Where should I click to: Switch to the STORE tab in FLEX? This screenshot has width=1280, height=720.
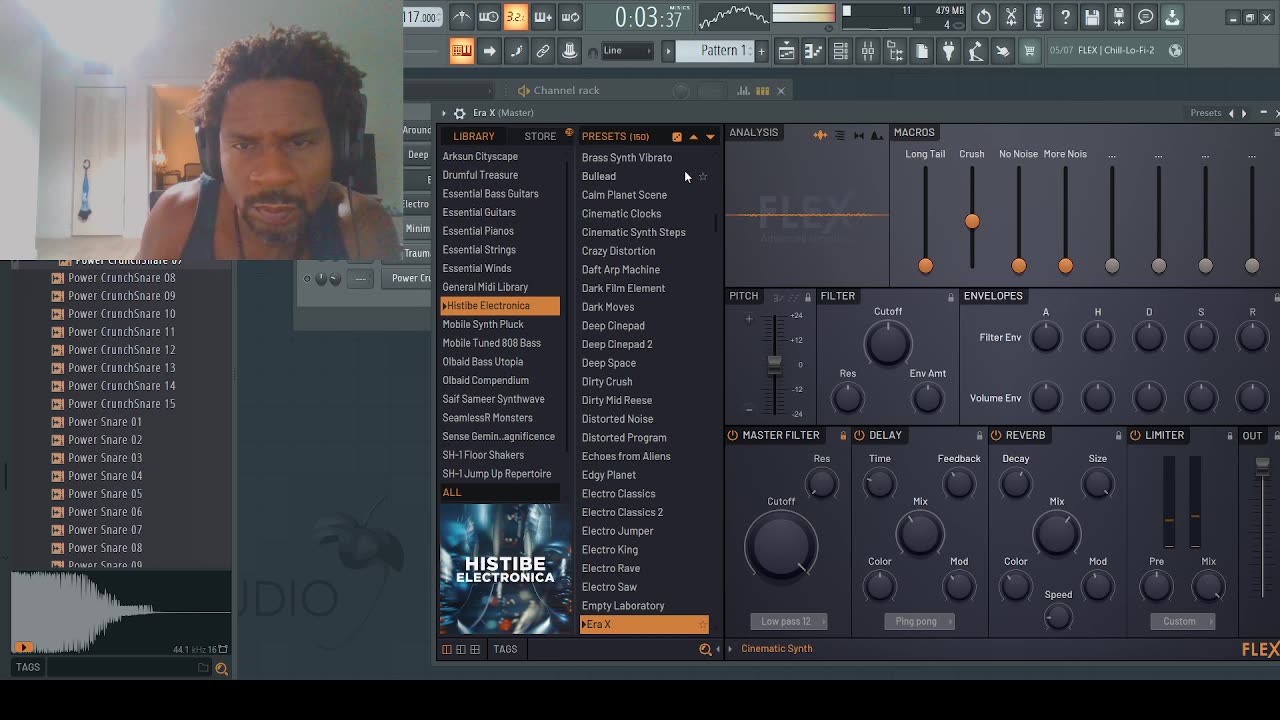coord(540,136)
